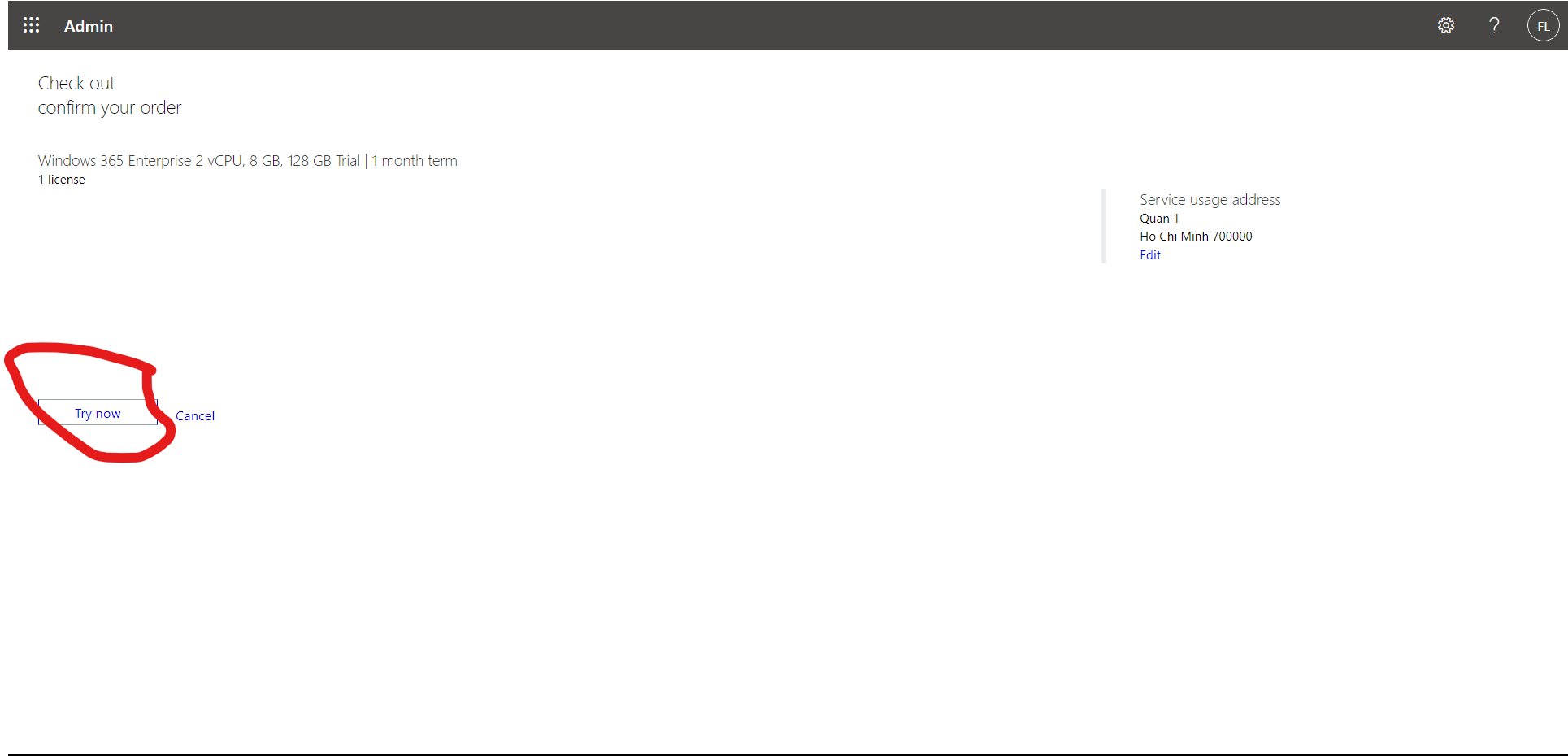
Task: Click the 'Ho Chi Minh 700000' line
Action: 1195,237
